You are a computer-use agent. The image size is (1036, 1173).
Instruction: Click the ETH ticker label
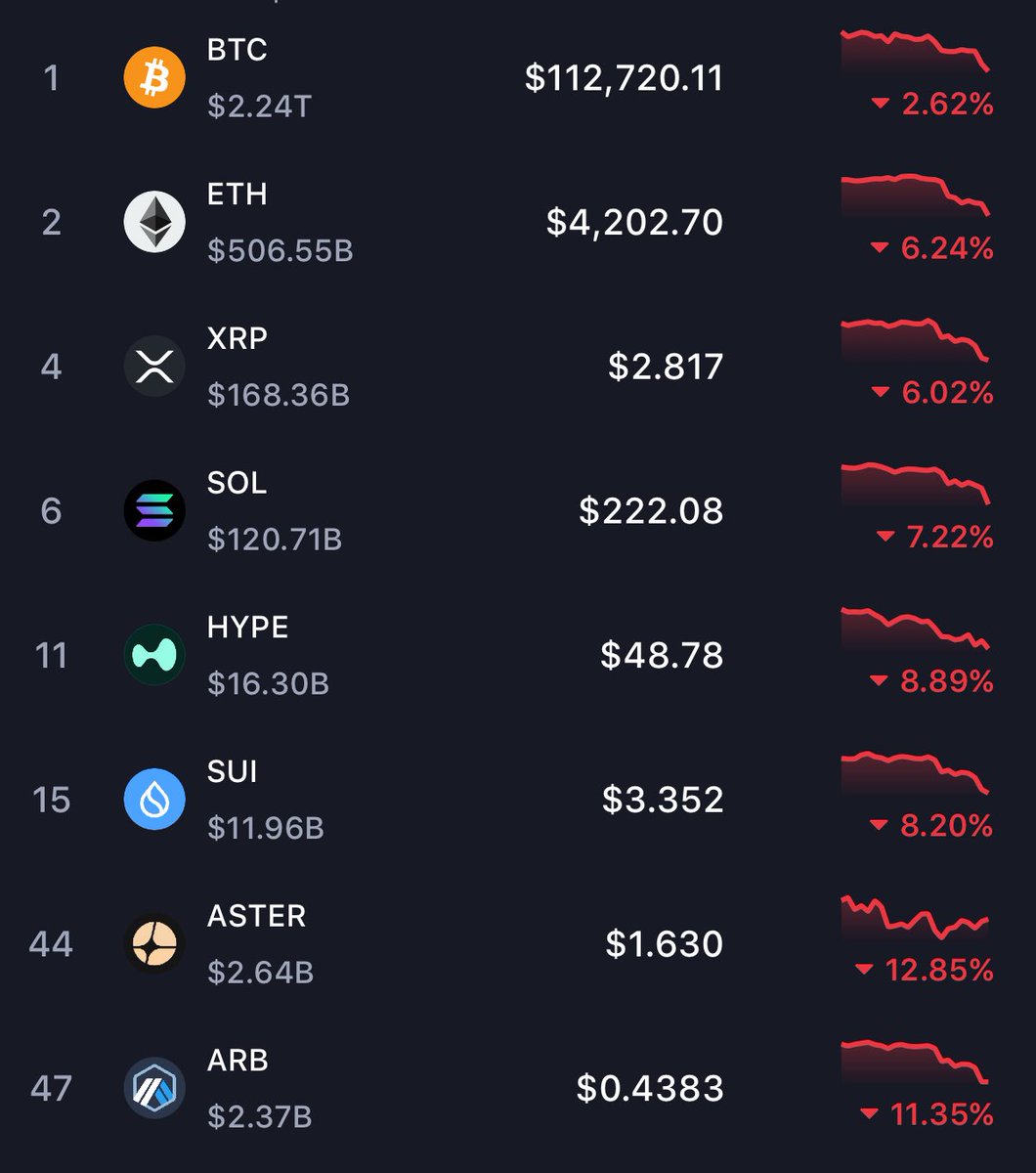click(x=237, y=194)
